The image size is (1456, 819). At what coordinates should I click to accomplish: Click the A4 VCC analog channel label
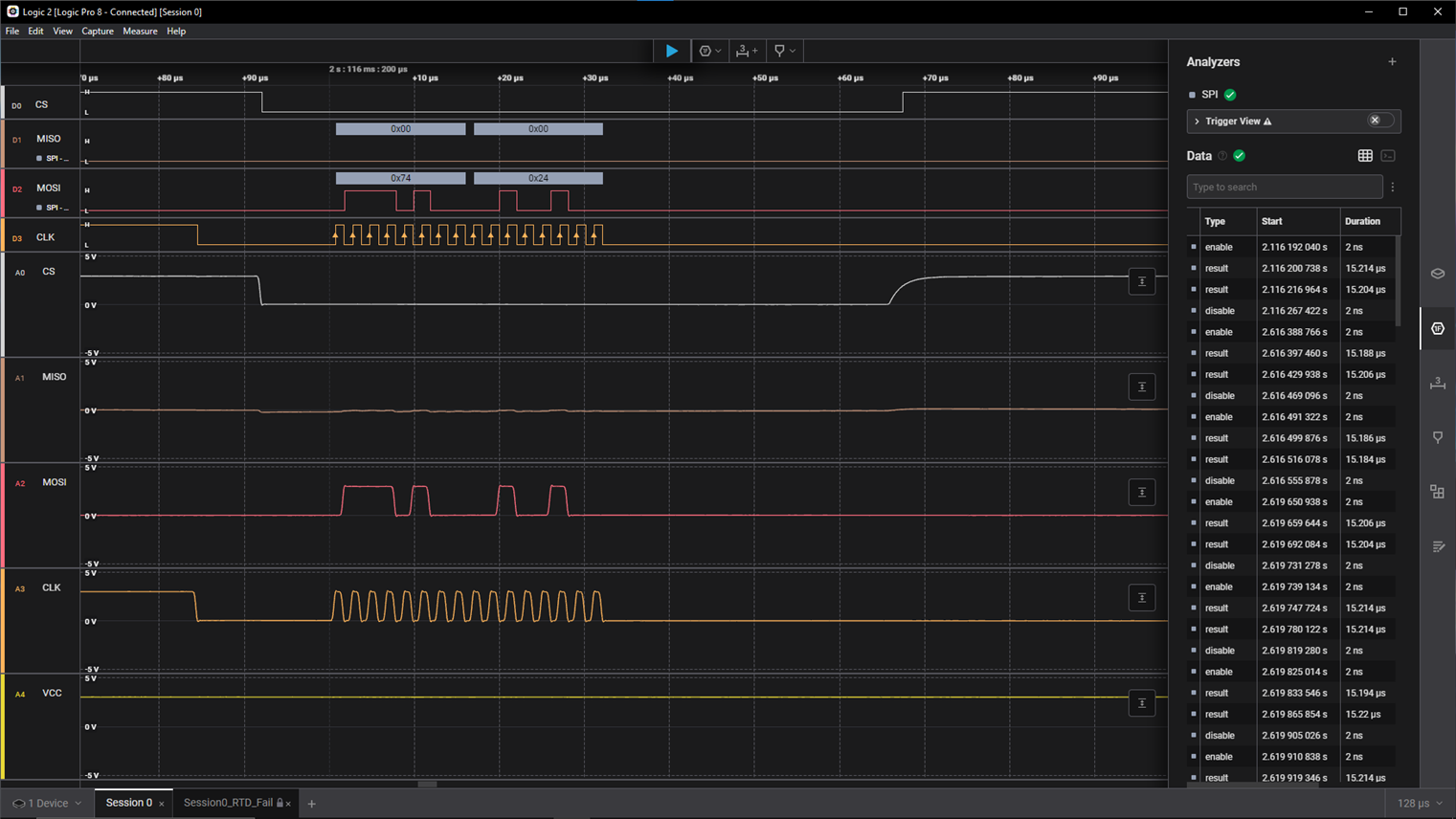[x=52, y=693]
